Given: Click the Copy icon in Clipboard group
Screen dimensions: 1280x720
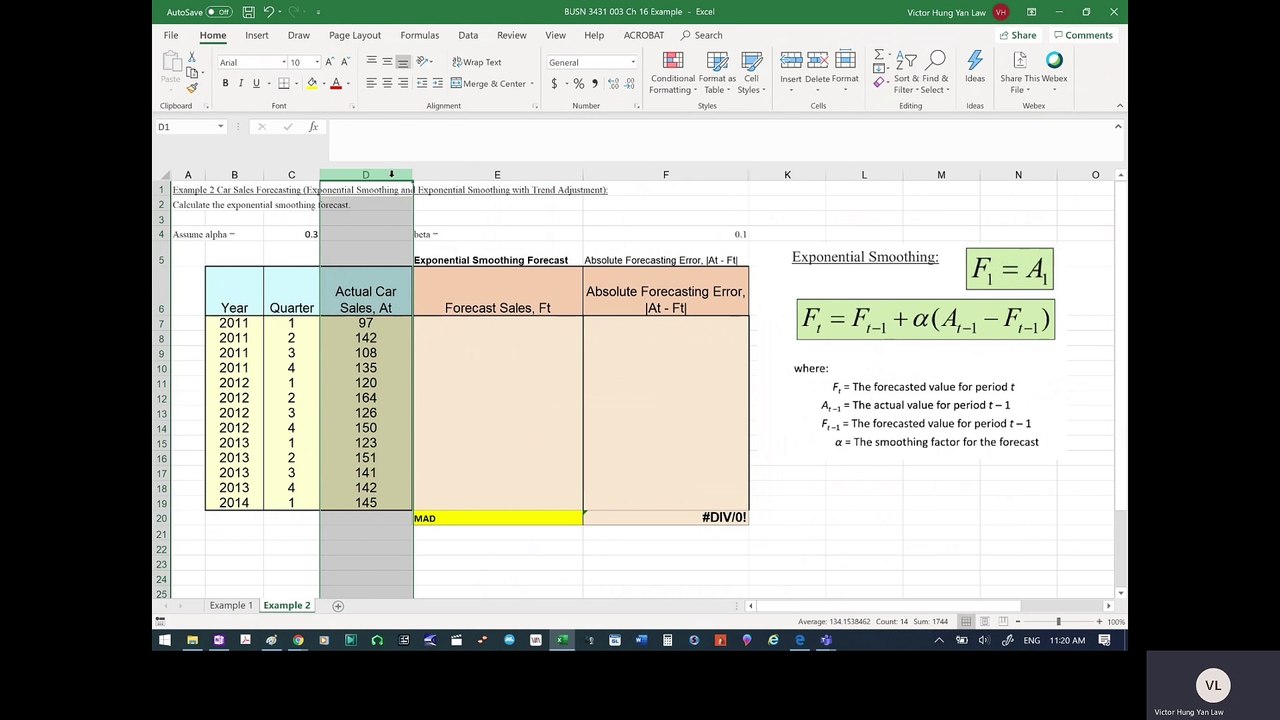Looking at the screenshot, I should (191, 72).
